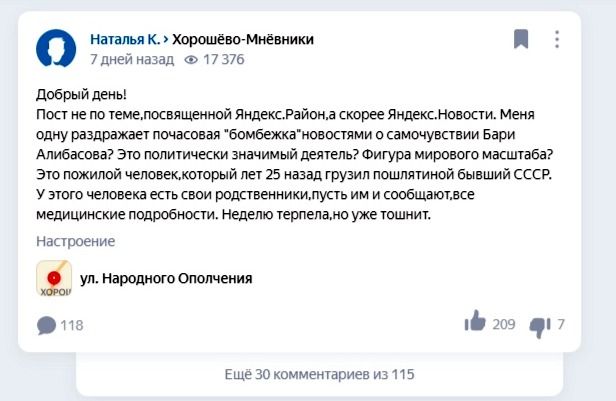This screenshot has height=401, width=616.
Task: Like the post with thumbs up
Action: tap(475, 321)
